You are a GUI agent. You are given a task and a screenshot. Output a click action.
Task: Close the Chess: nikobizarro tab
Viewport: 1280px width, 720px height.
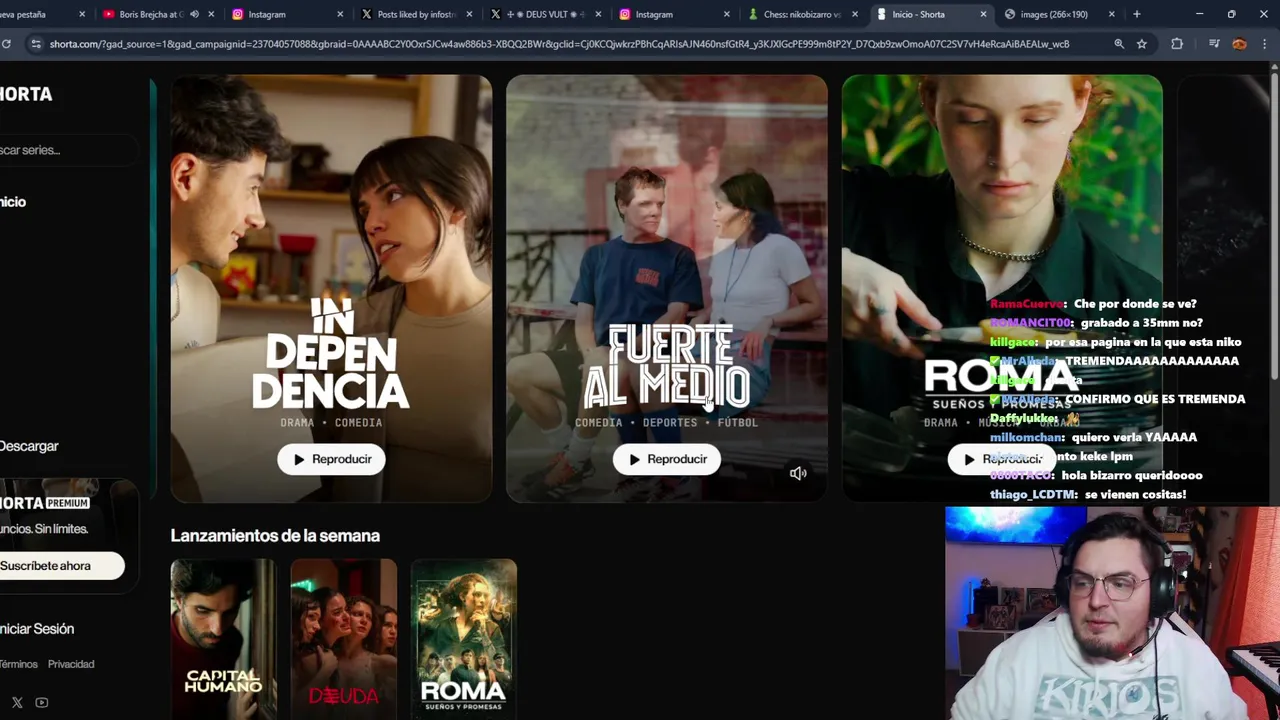click(x=855, y=14)
